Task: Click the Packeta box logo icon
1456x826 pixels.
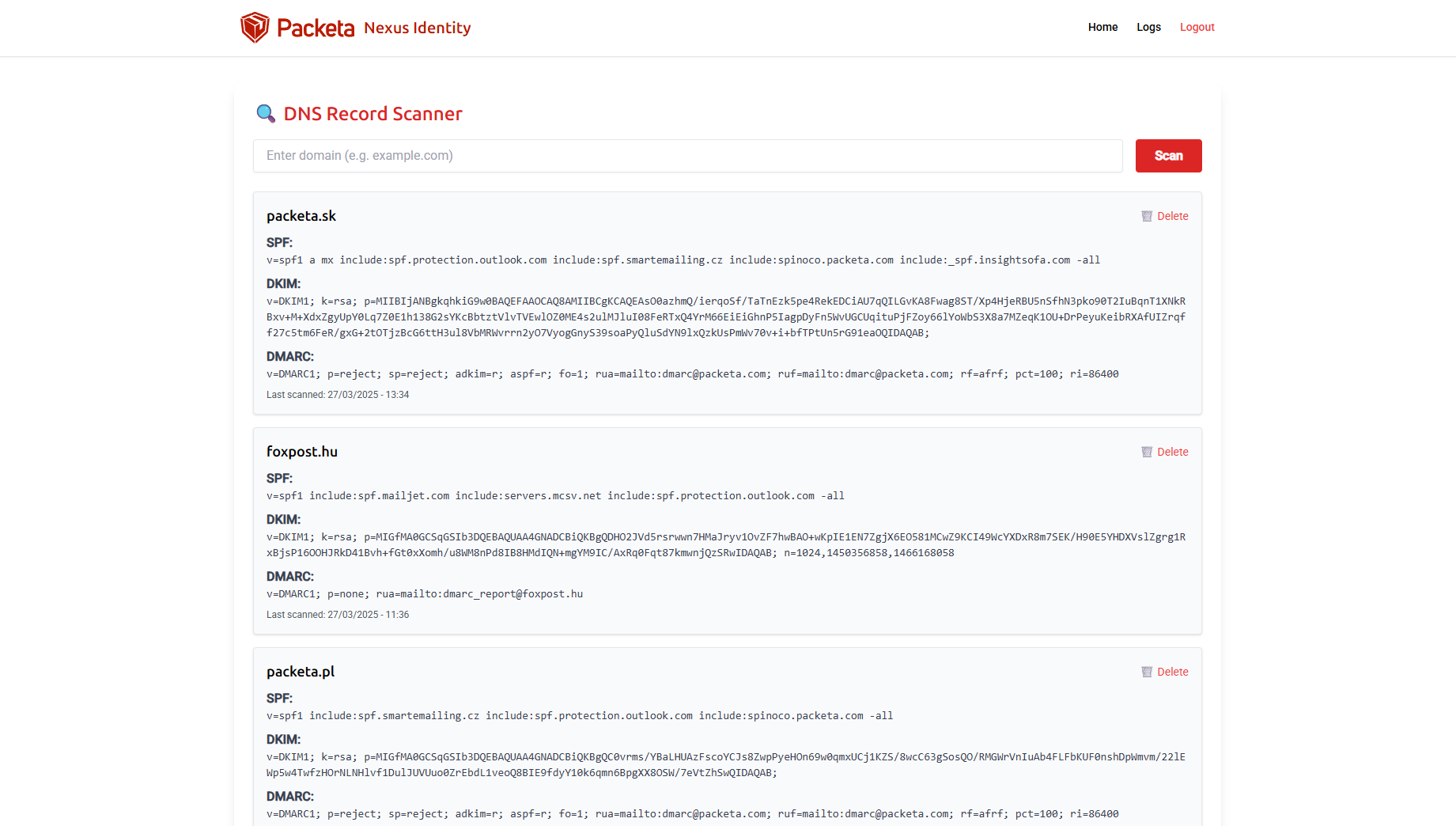Action: coord(255,28)
